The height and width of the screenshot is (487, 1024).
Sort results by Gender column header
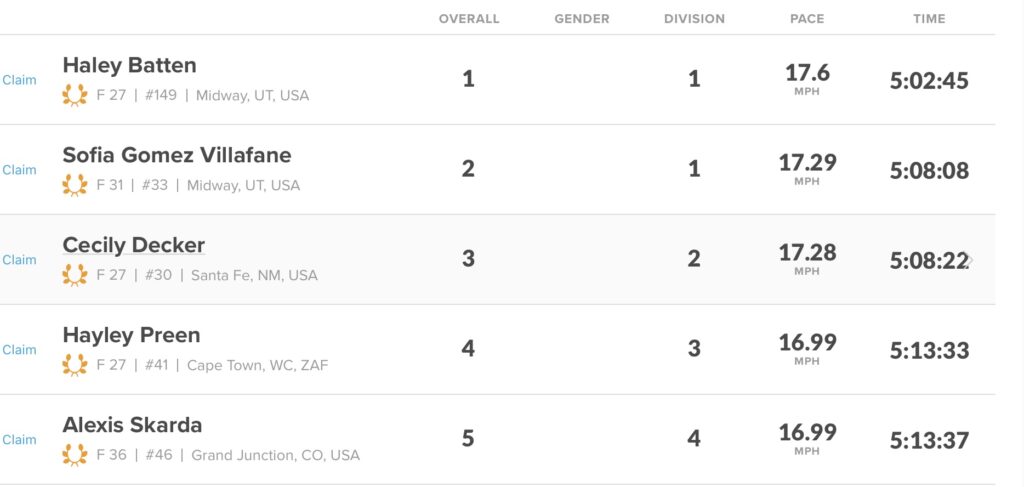click(x=581, y=19)
